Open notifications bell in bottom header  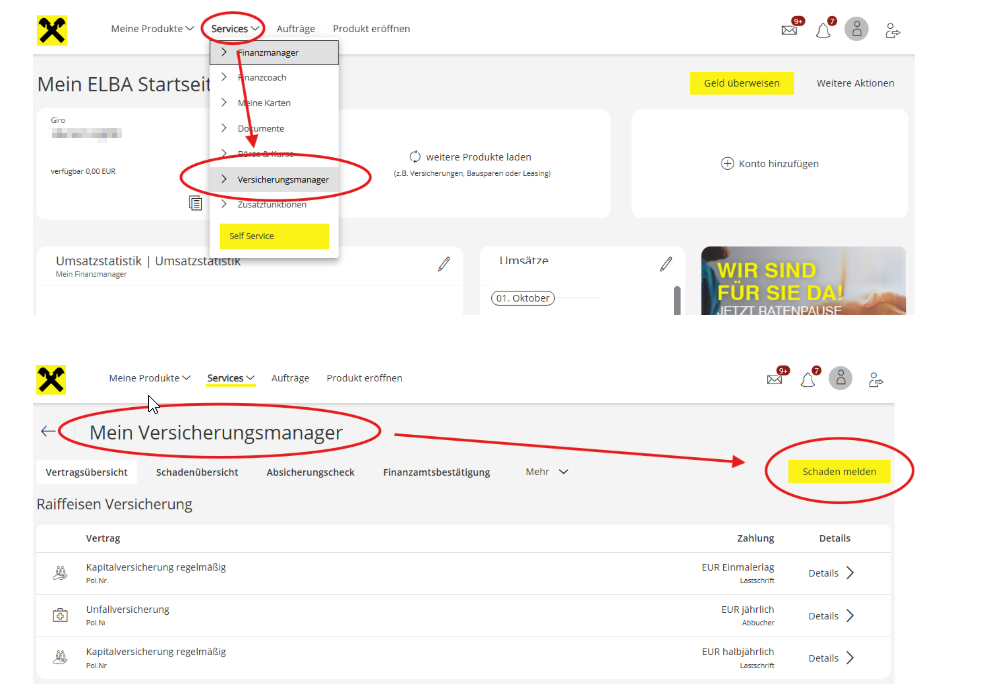click(808, 379)
